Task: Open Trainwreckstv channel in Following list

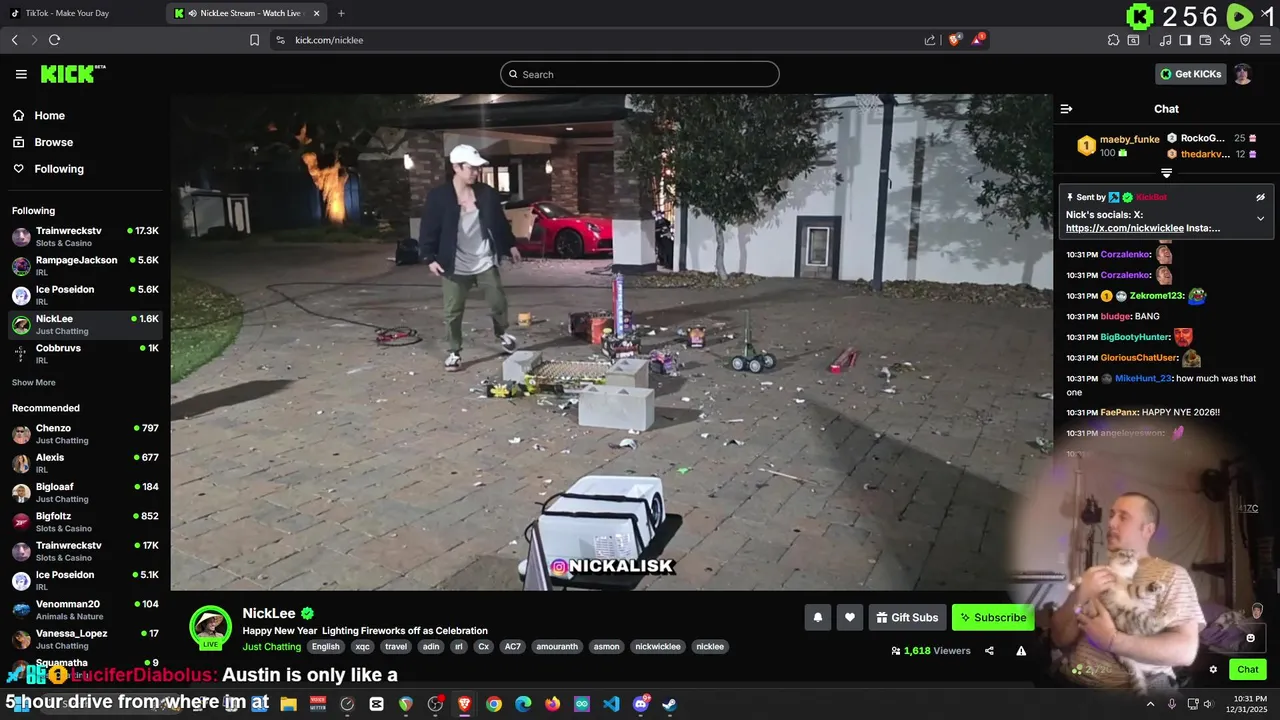Action: coord(85,236)
